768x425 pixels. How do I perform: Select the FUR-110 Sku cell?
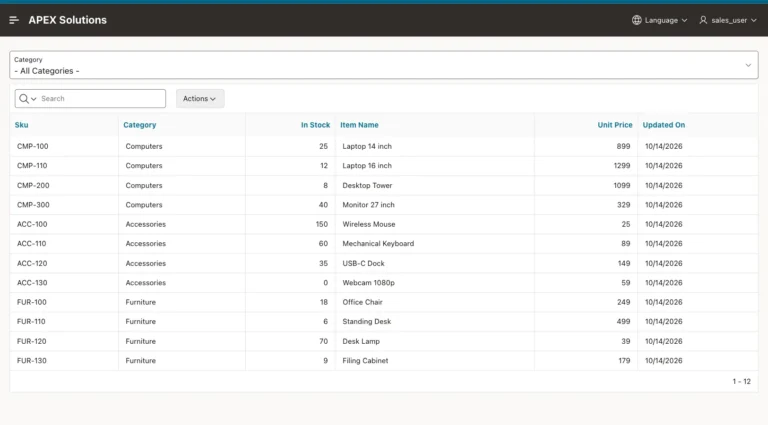click(x=64, y=322)
